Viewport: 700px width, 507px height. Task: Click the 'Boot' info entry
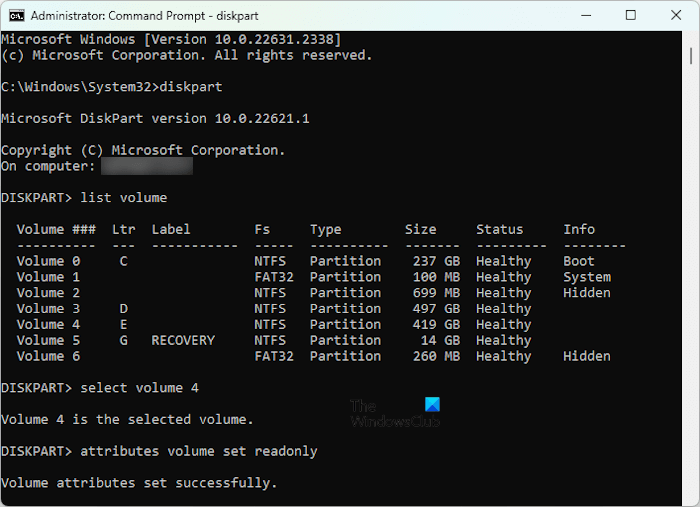pyautogui.click(x=579, y=261)
